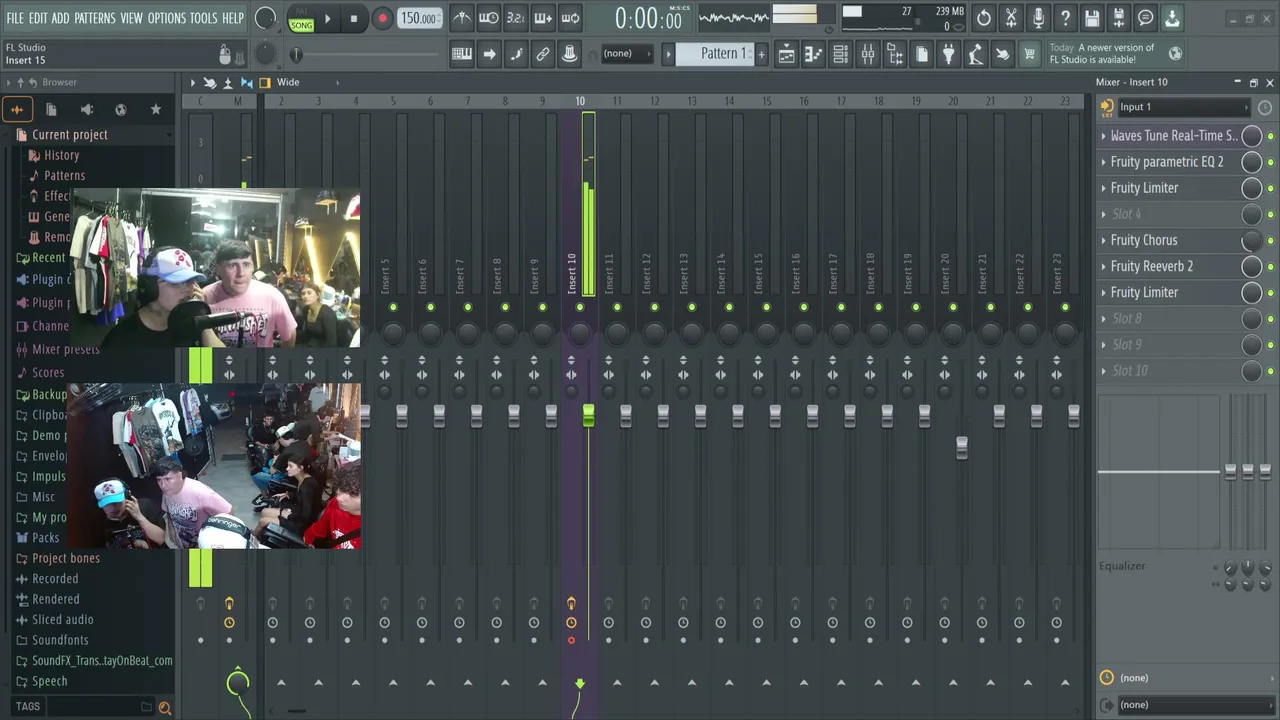Click the Fruity Chorus mix level knob
This screenshot has height=720, width=1280.
coord(1251,240)
